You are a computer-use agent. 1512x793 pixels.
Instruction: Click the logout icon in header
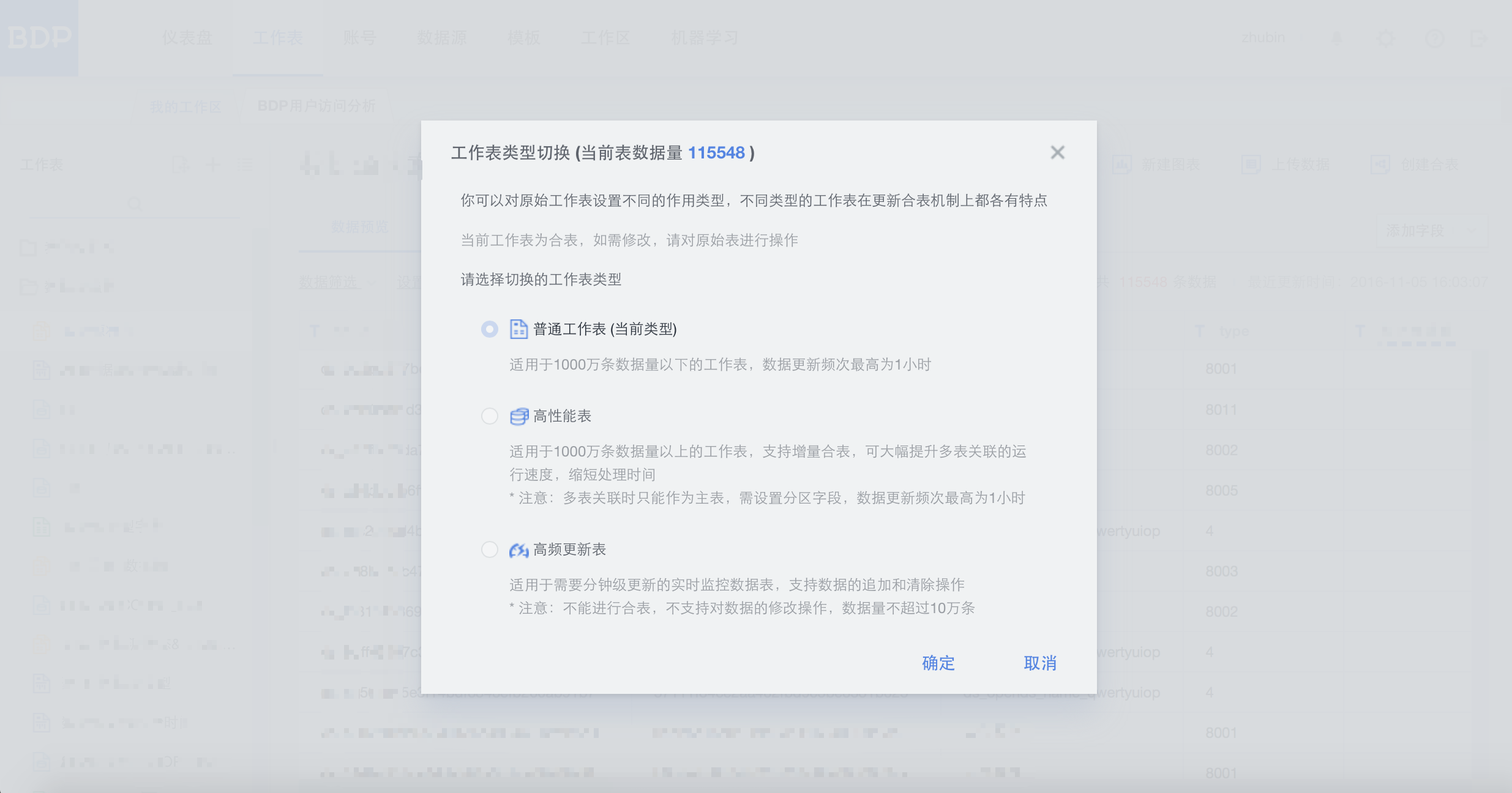click(1478, 39)
